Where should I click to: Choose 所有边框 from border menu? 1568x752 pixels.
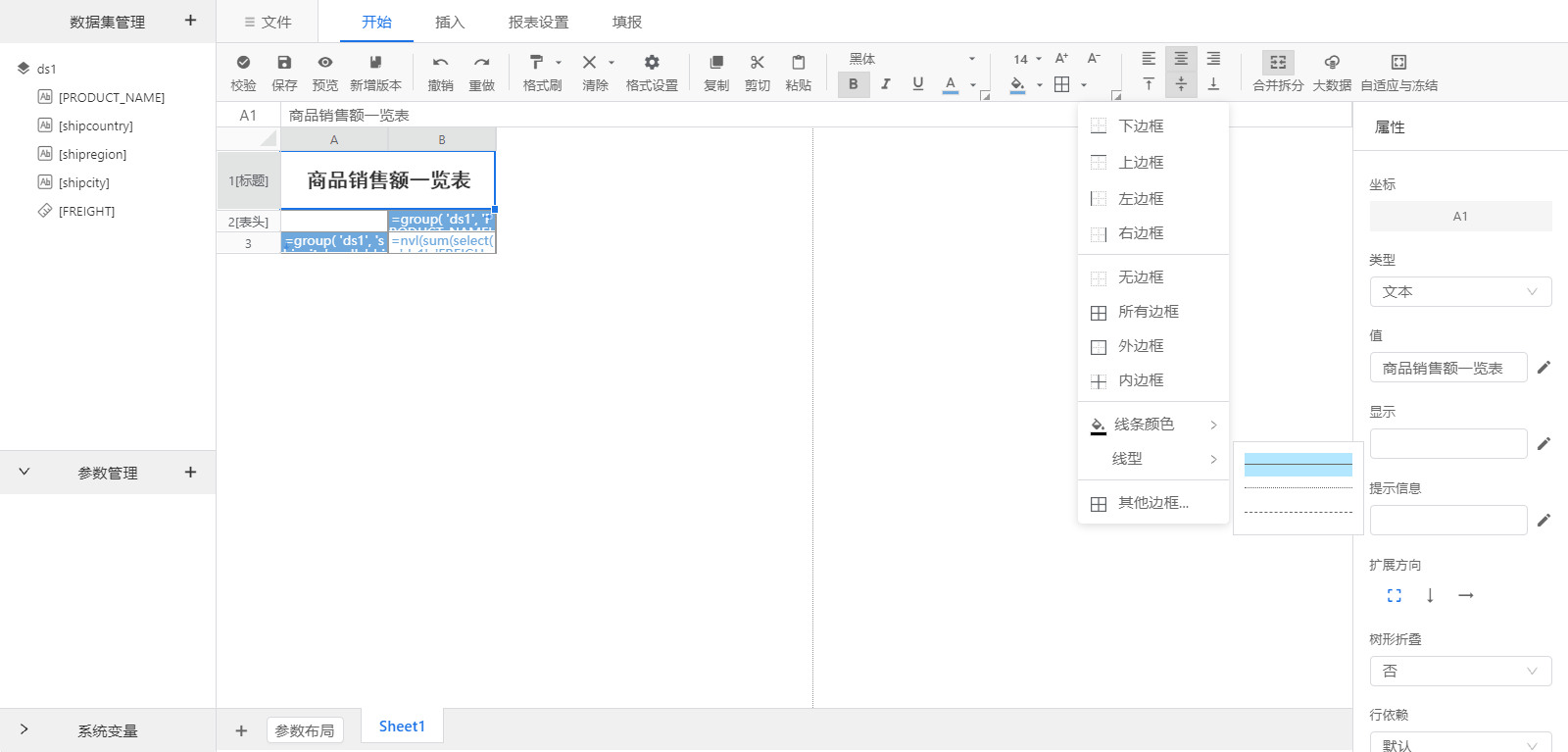click(1153, 311)
